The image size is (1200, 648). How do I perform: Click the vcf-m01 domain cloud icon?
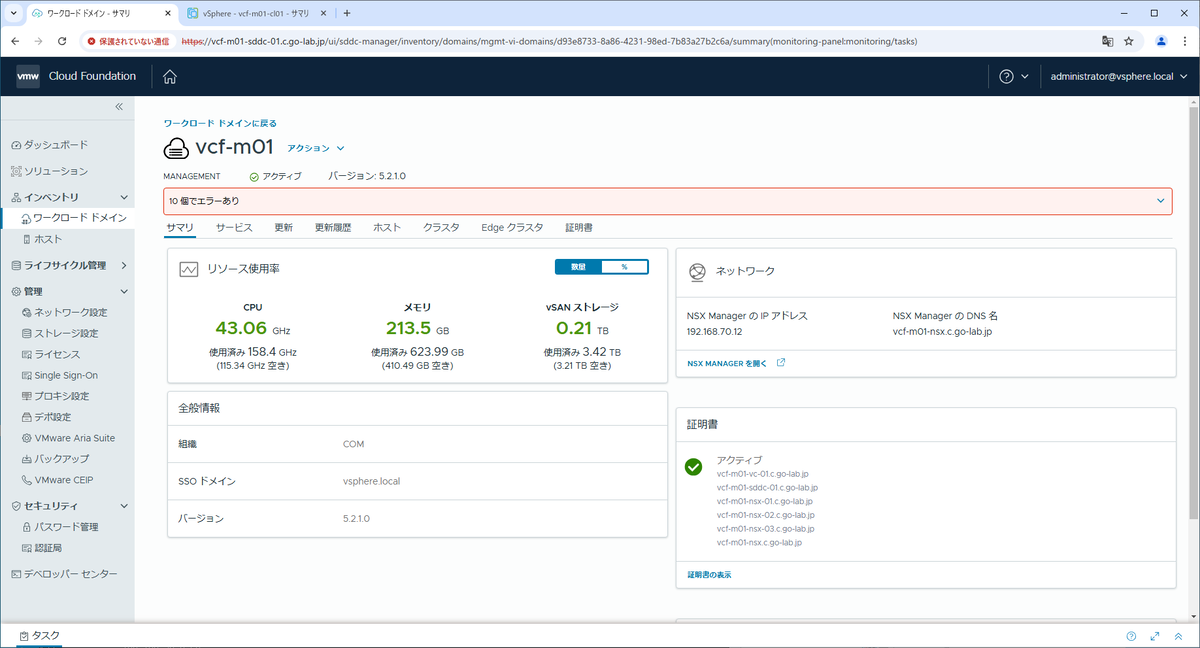pos(176,148)
